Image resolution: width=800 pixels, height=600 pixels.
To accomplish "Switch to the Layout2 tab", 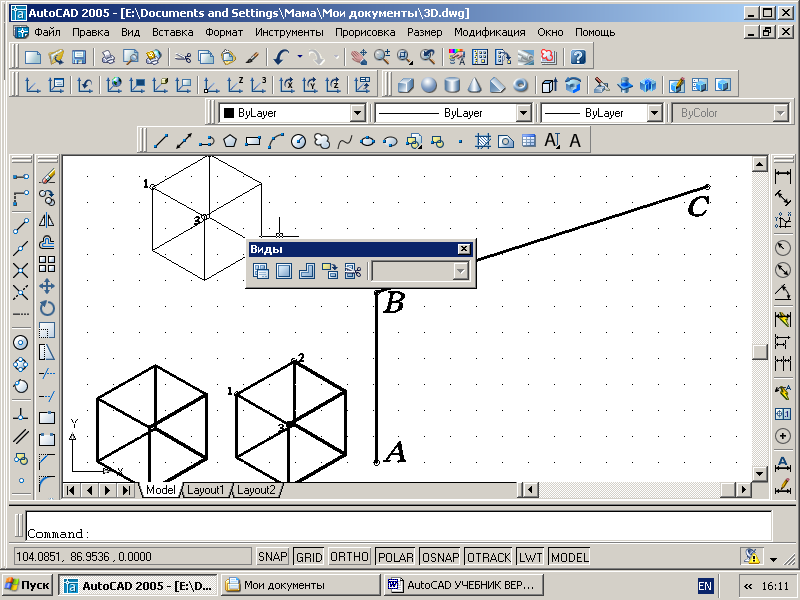I will (x=256, y=490).
